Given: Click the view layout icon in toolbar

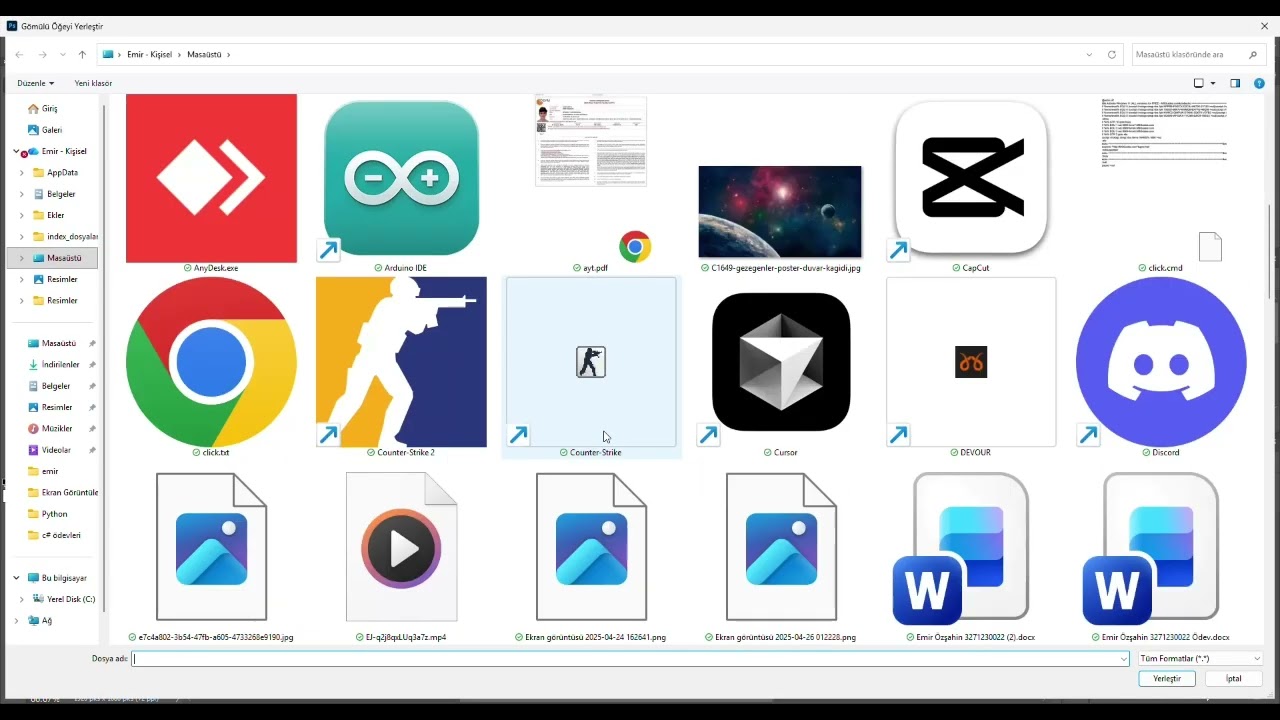Looking at the screenshot, I should 1199,83.
